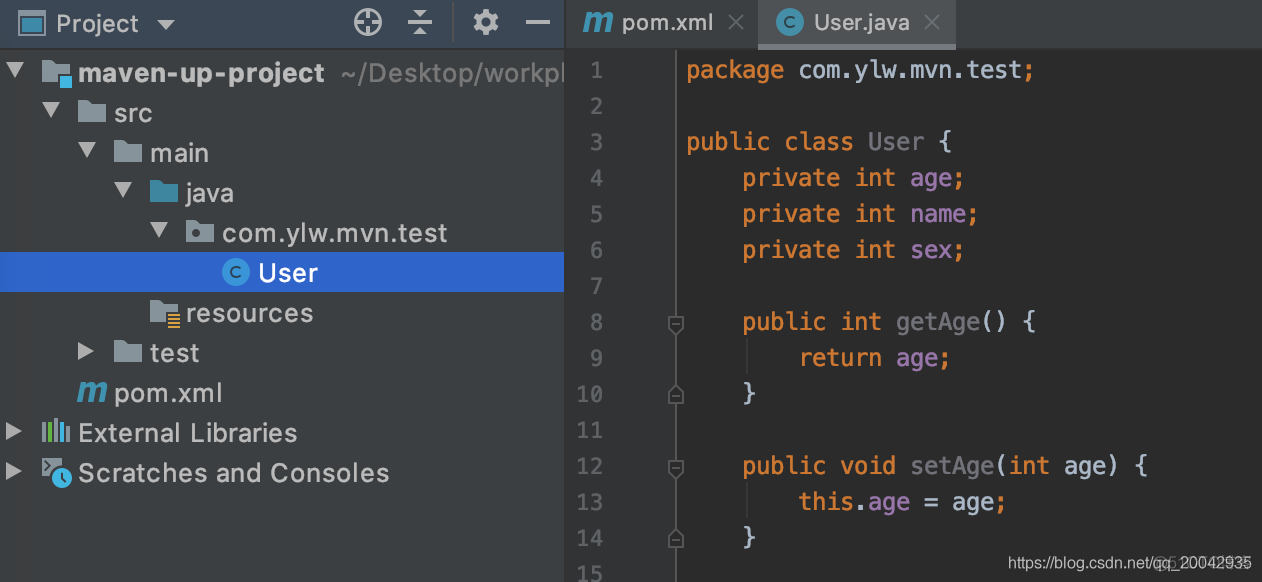Select the User class in project tree

[x=287, y=273]
